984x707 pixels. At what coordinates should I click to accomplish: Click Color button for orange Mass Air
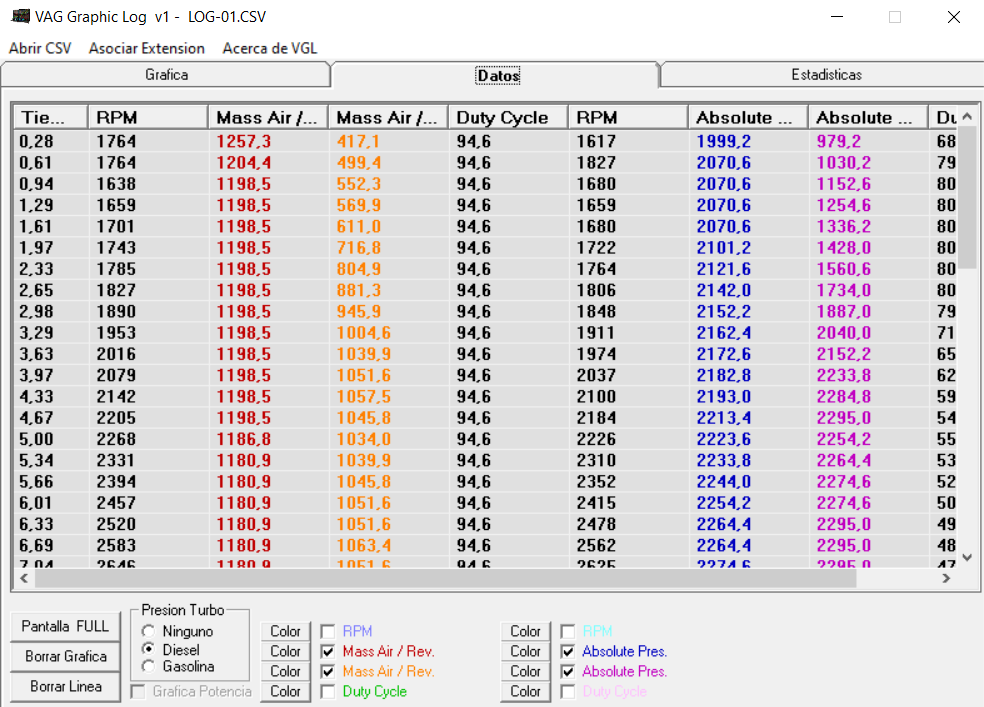point(286,671)
